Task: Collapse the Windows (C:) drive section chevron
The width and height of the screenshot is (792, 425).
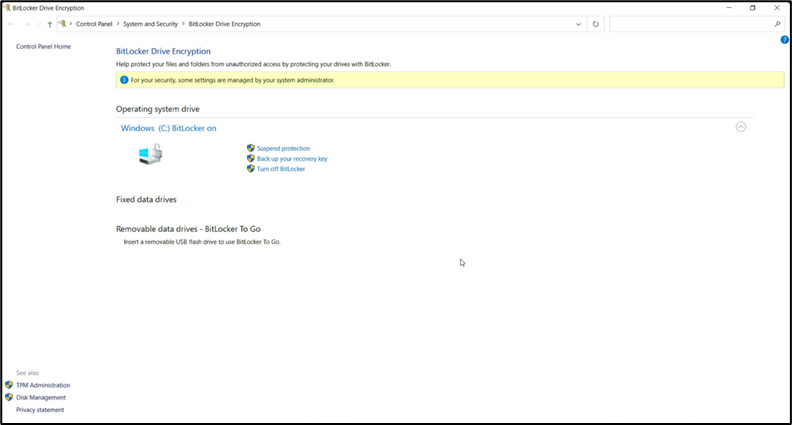Action: point(740,127)
